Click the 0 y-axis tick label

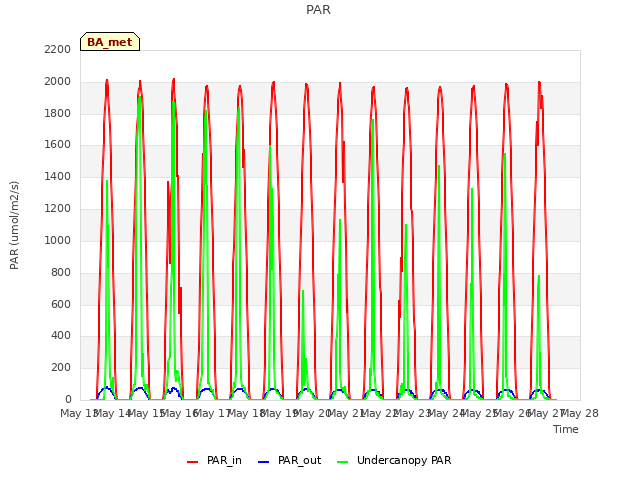pos(68,399)
